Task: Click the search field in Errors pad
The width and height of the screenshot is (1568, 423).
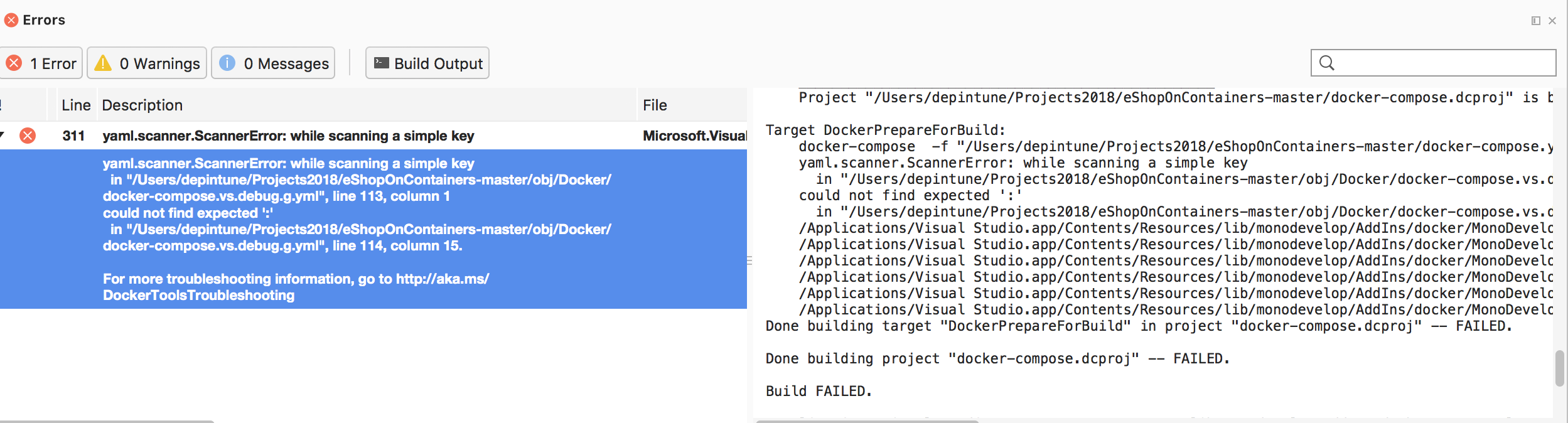Action: pos(1434,63)
